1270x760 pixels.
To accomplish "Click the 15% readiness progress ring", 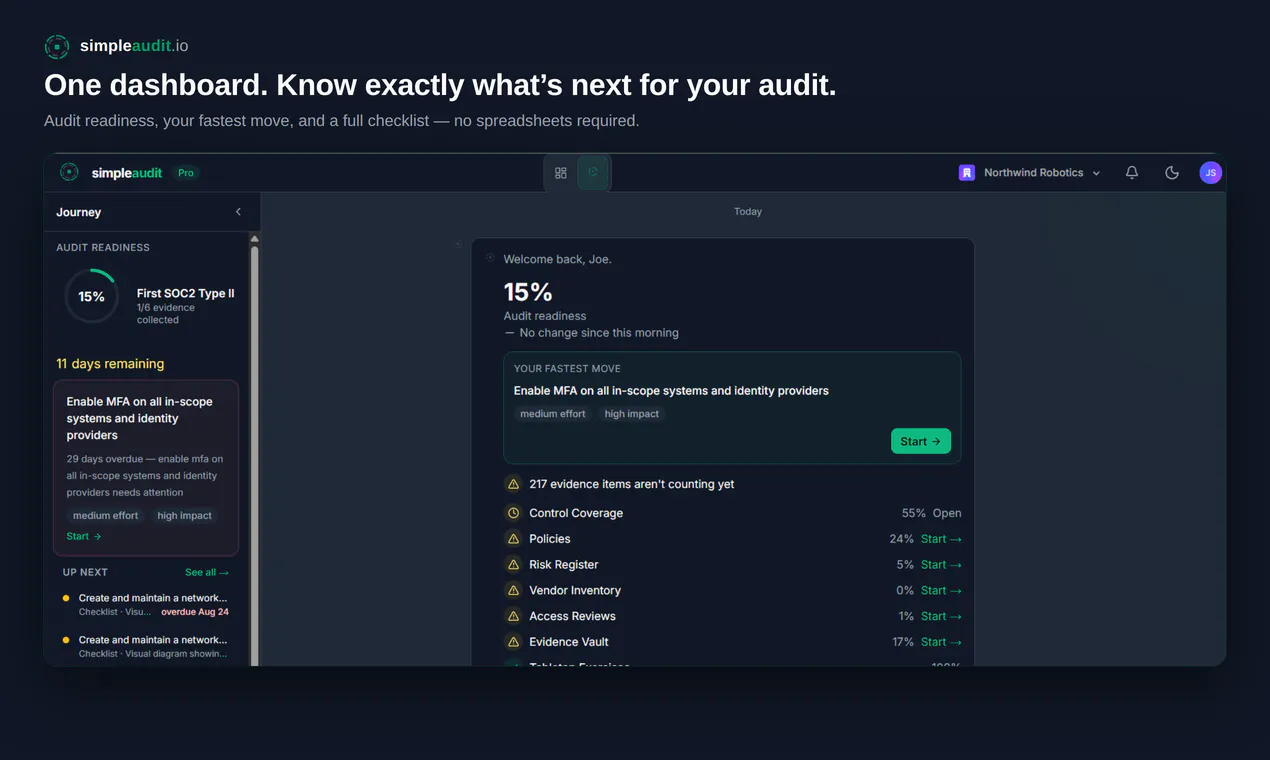I will pos(91,296).
